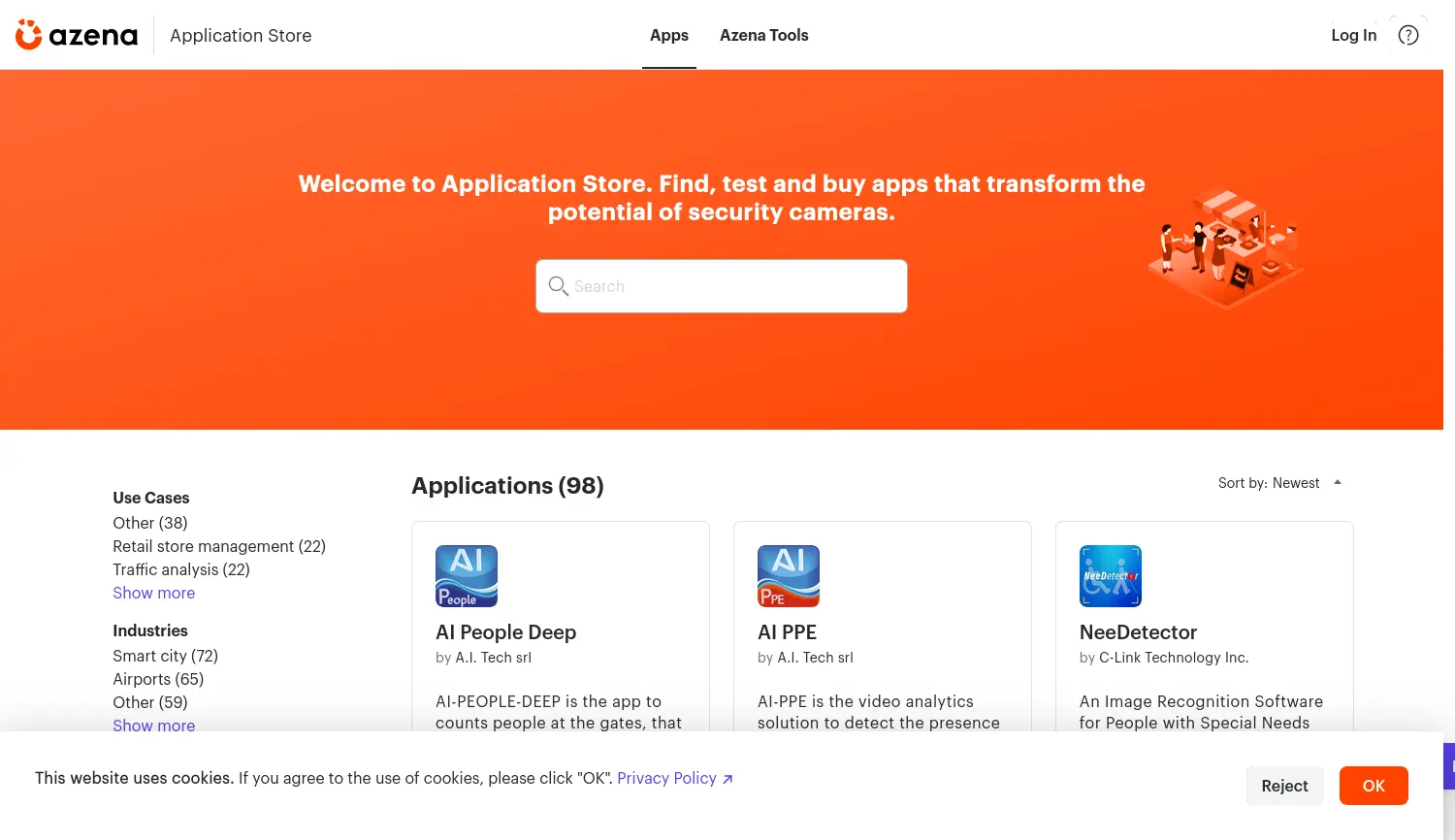1455x840 pixels.
Task: Click the search magnifier icon
Action: [558, 286]
